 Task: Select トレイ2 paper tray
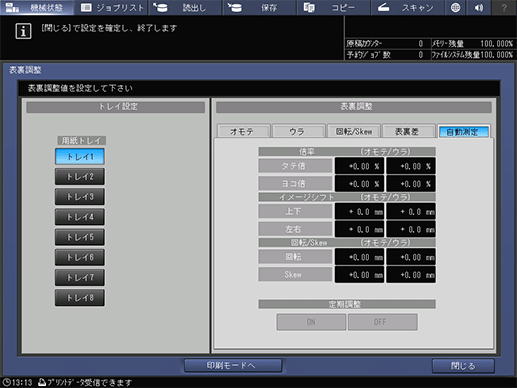click(x=80, y=176)
